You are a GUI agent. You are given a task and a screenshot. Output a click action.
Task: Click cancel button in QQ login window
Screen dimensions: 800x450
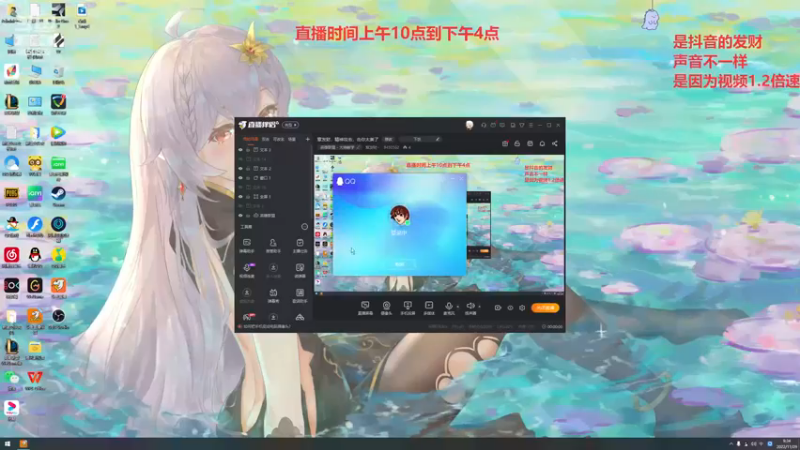[x=399, y=264]
